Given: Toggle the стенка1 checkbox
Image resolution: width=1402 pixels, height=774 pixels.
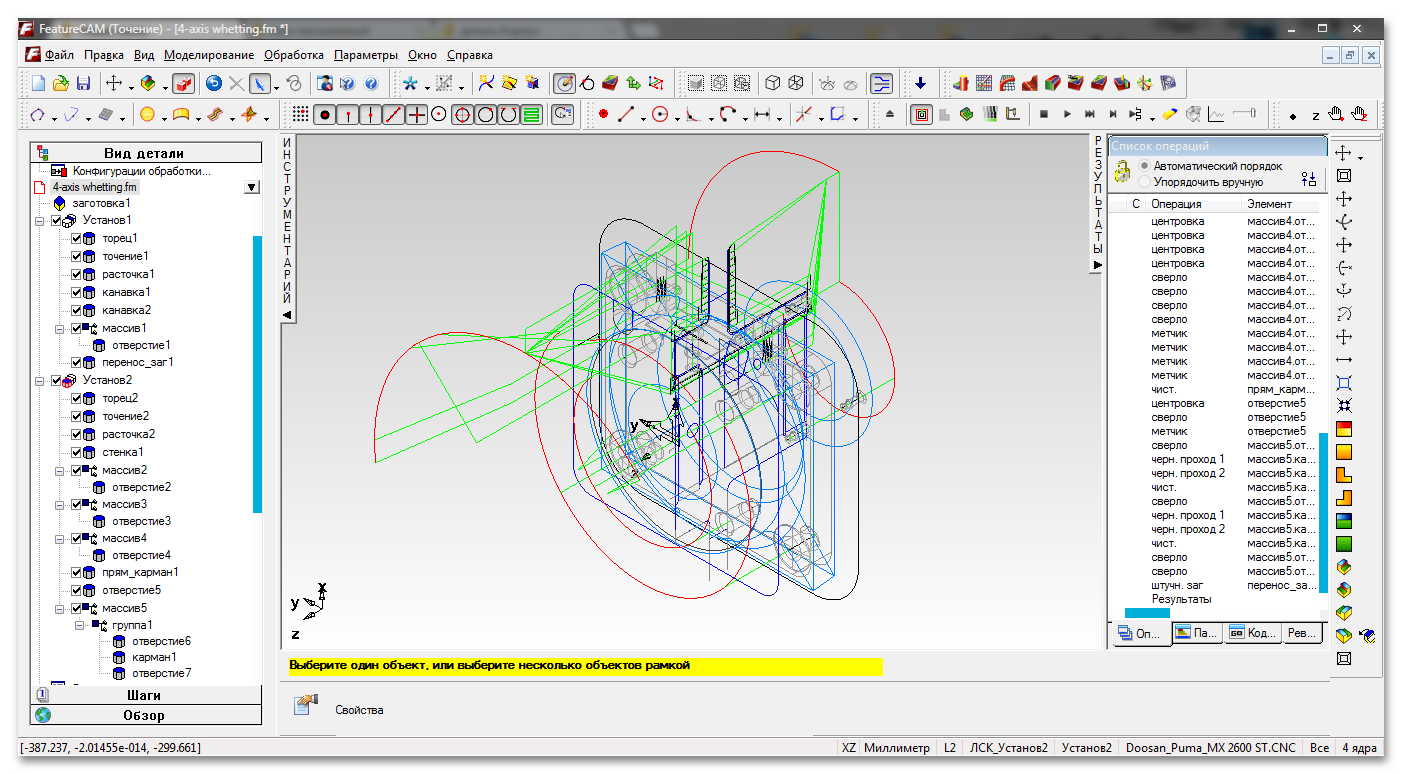Looking at the screenshot, I should [77, 452].
